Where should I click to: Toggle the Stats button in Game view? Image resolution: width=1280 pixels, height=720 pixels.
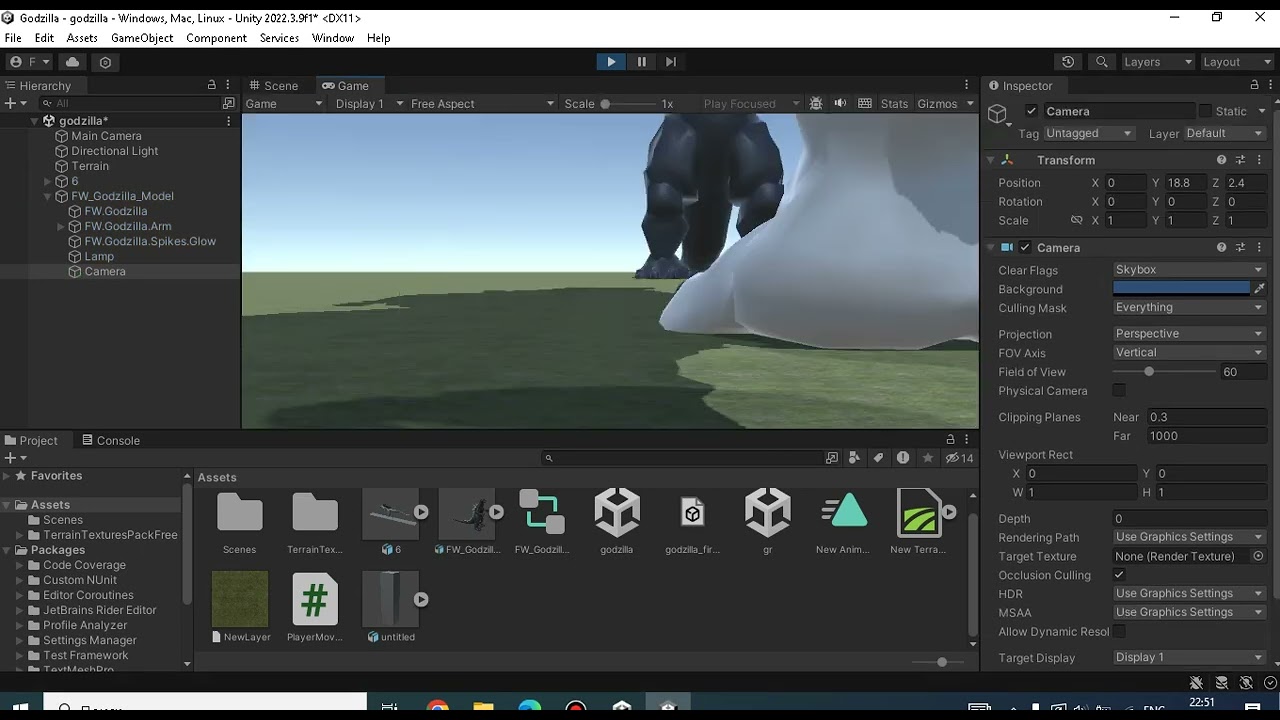pos(895,104)
